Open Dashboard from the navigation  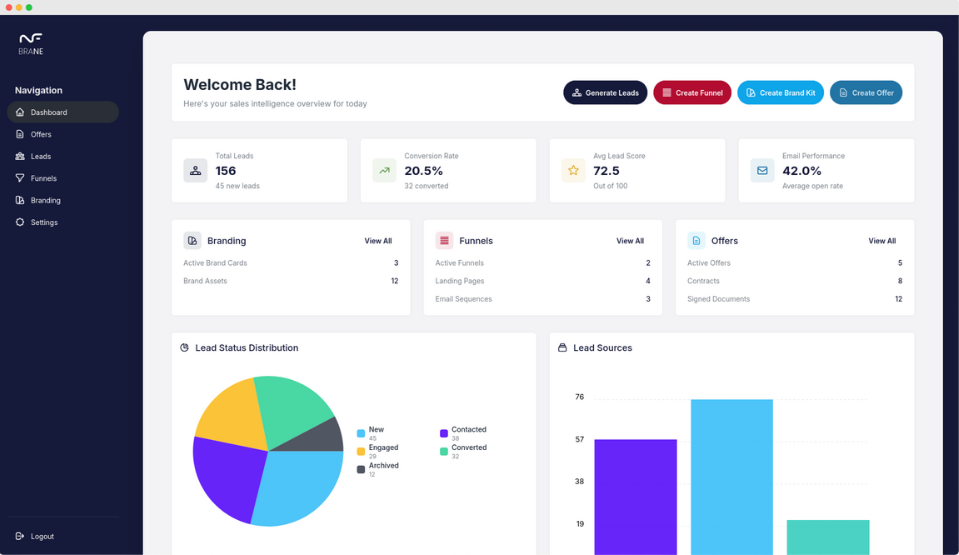point(62,112)
